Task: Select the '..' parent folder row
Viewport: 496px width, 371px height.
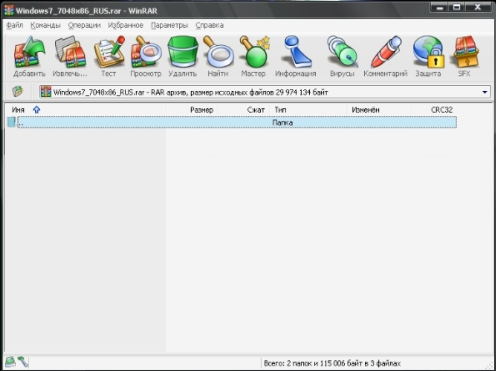Action: pyautogui.click(x=232, y=122)
